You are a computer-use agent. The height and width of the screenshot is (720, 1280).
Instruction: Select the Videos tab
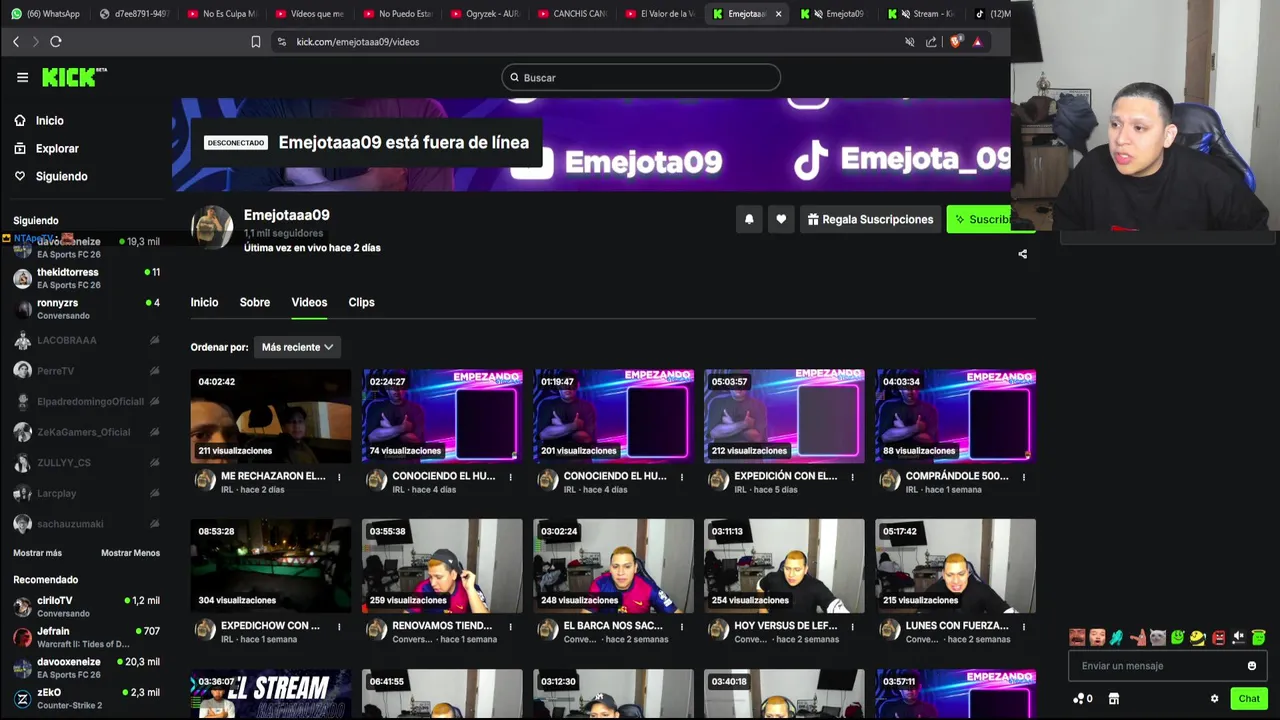pyautogui.click(x=309, y=302)
